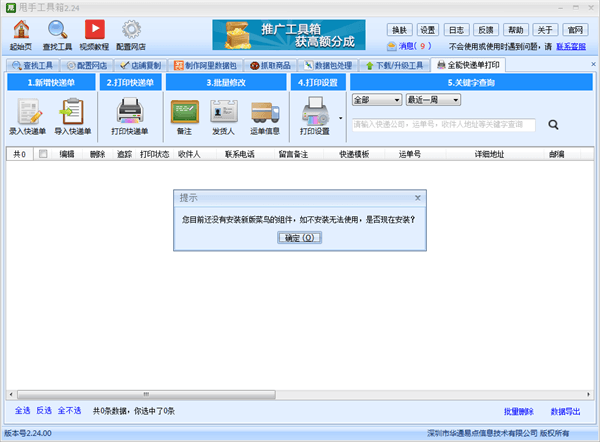Image resolution: width=600 pixels, height=442 pixels.
Task: Click the 配置网店 gear icon
Action: [131, 31]
